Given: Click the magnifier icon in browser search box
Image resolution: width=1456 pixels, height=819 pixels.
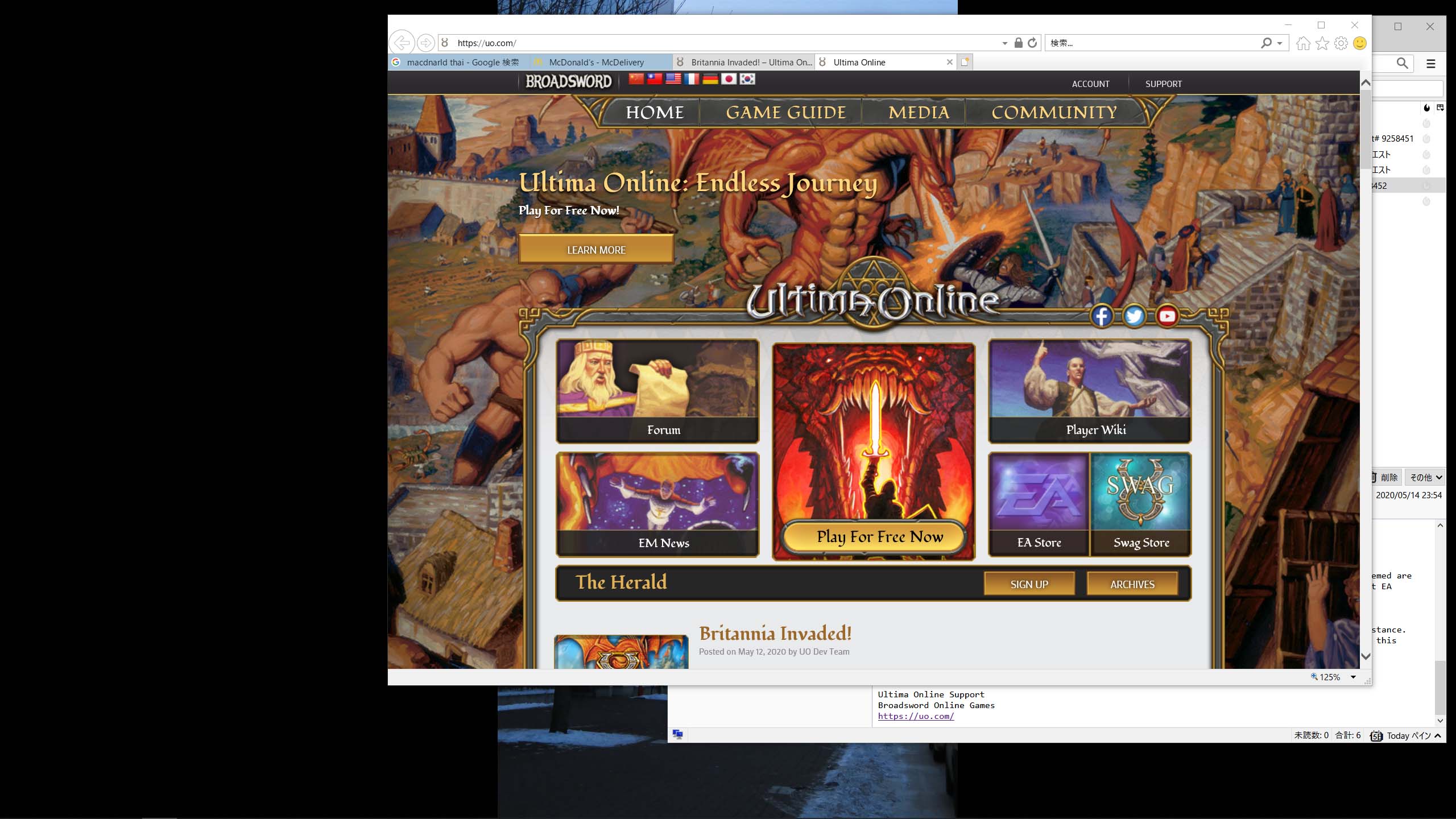Looking at the screenshot, I should coord(1266,43).
